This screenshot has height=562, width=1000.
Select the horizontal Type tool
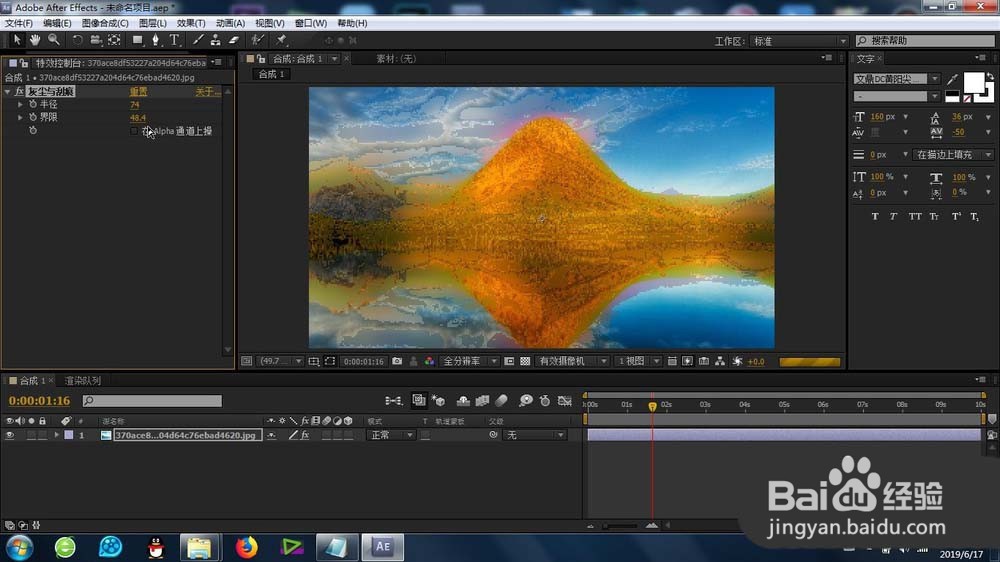pos(174,40)
